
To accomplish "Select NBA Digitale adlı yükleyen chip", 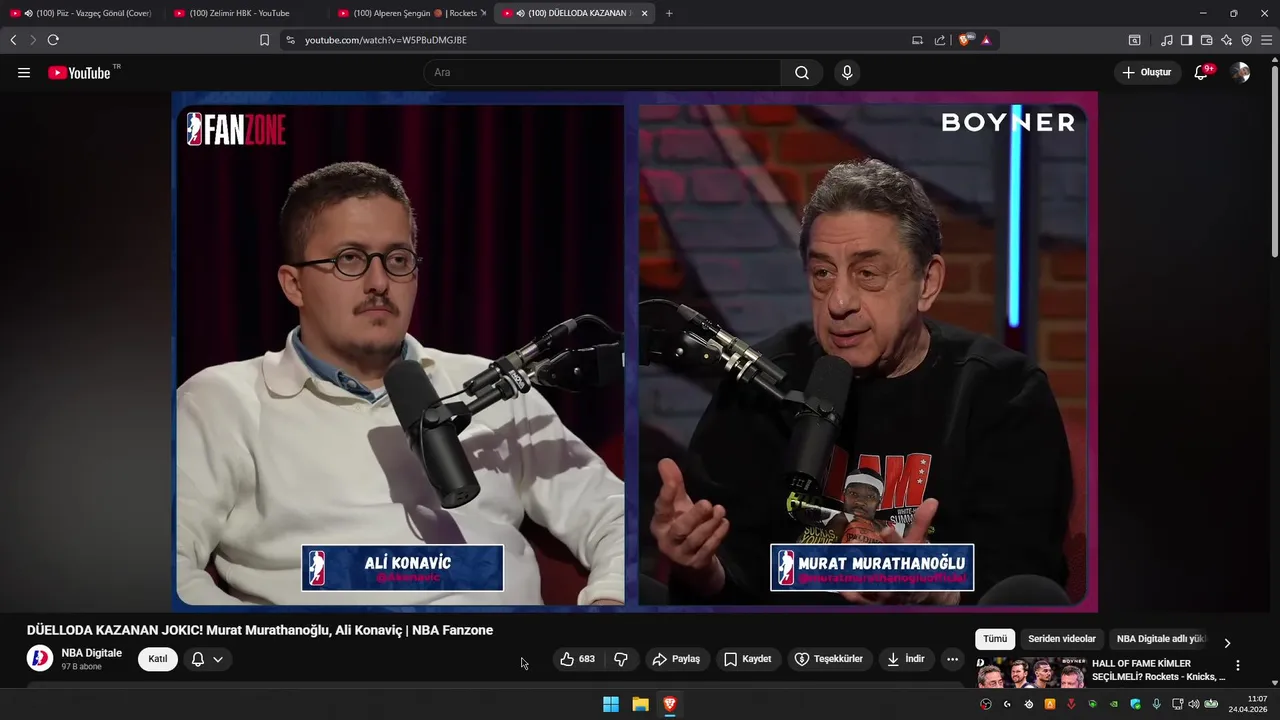I will (1161, 639).
